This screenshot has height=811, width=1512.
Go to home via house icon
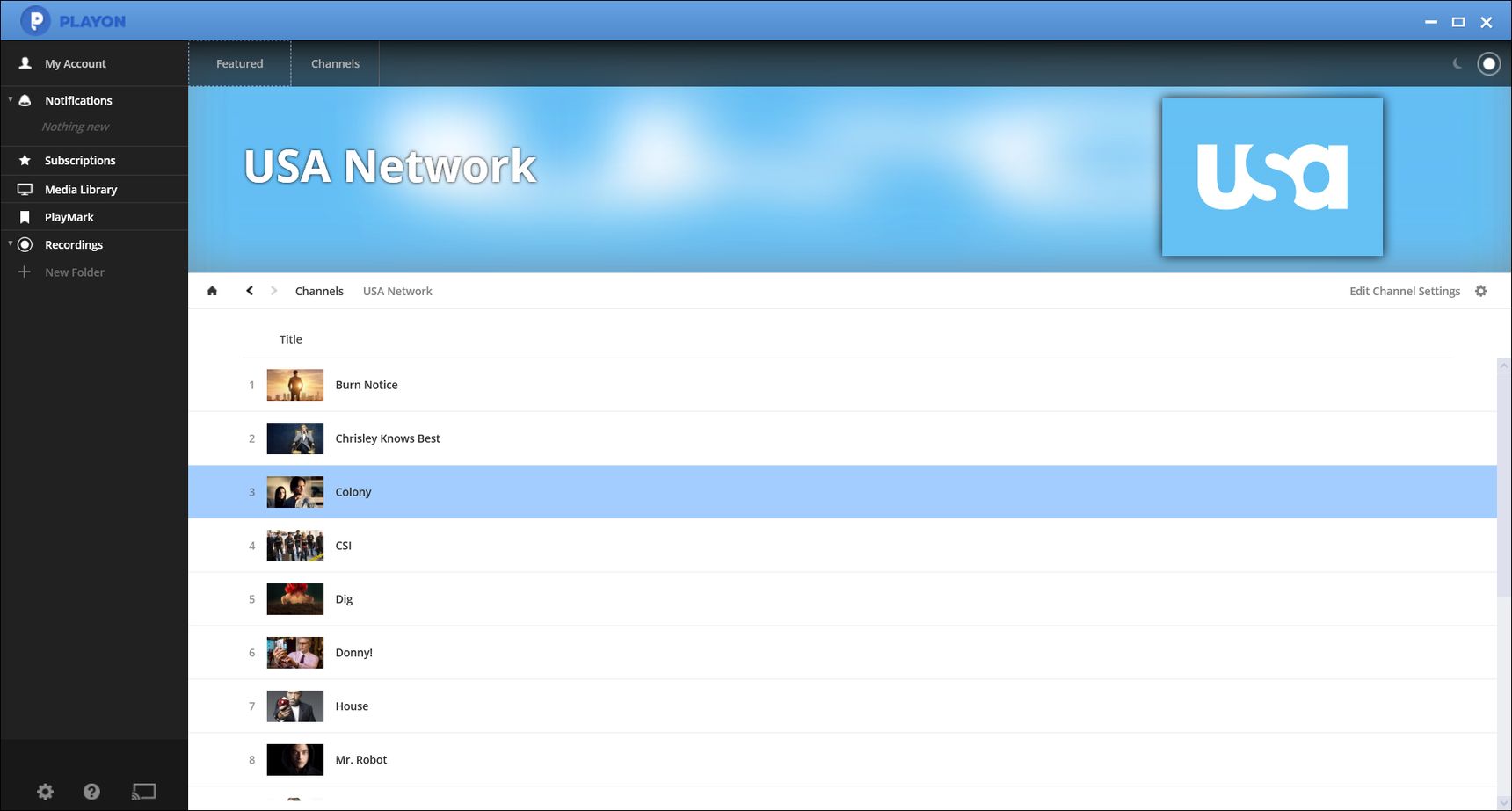point(212,291)
